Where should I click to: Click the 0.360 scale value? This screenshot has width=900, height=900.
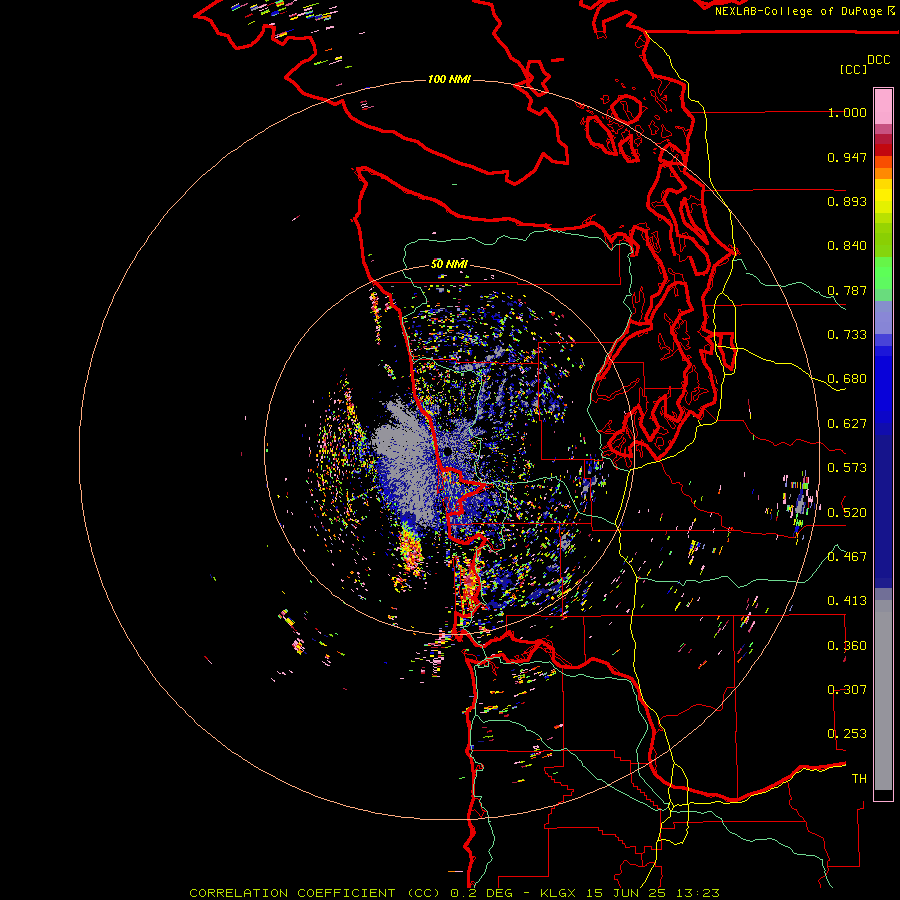[847, 646]
